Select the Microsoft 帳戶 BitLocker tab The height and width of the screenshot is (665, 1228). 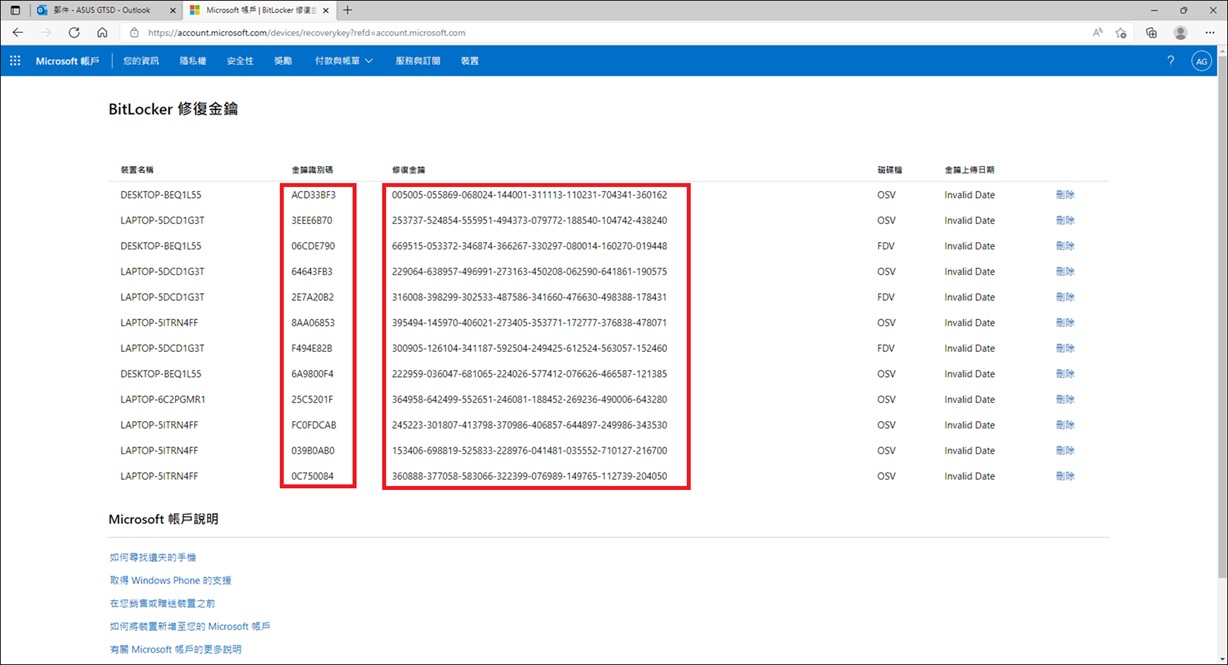pos(261,10)
